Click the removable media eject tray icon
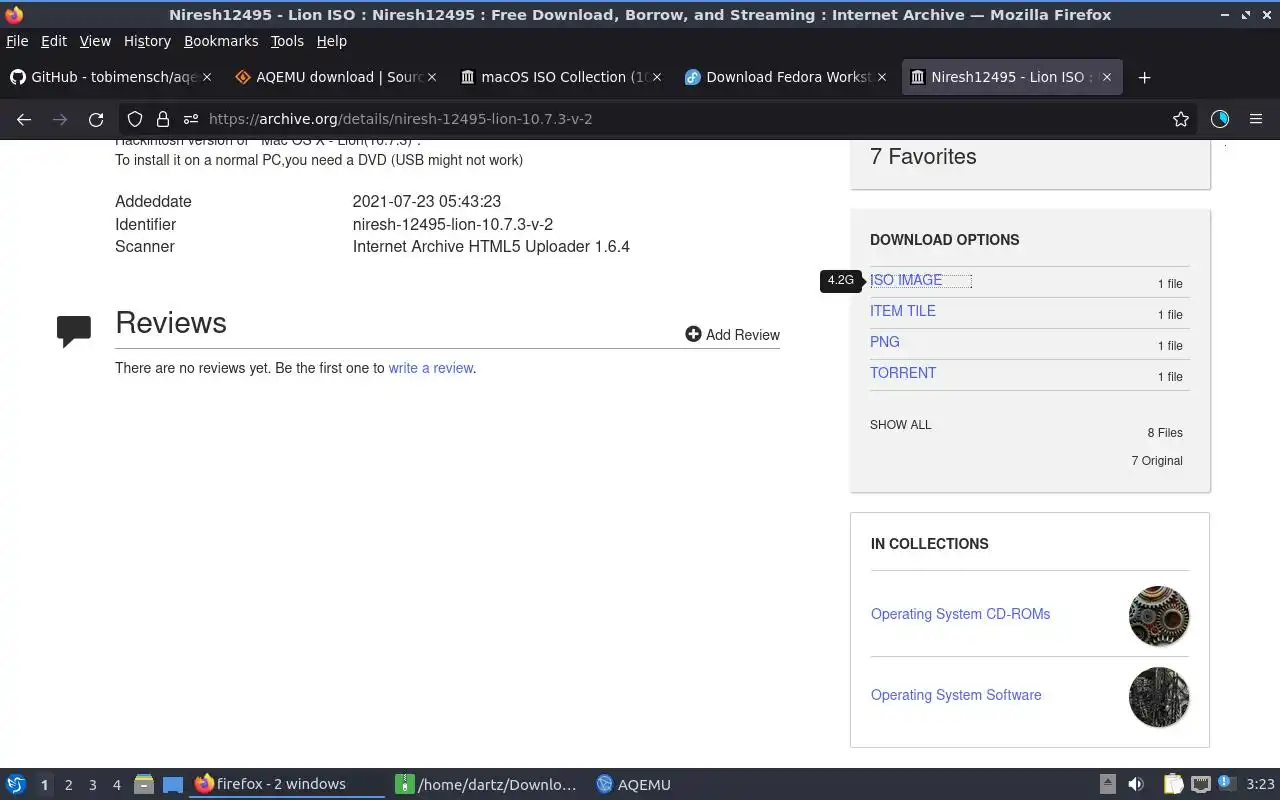 pyautogui.click(x=1108, y=784)
